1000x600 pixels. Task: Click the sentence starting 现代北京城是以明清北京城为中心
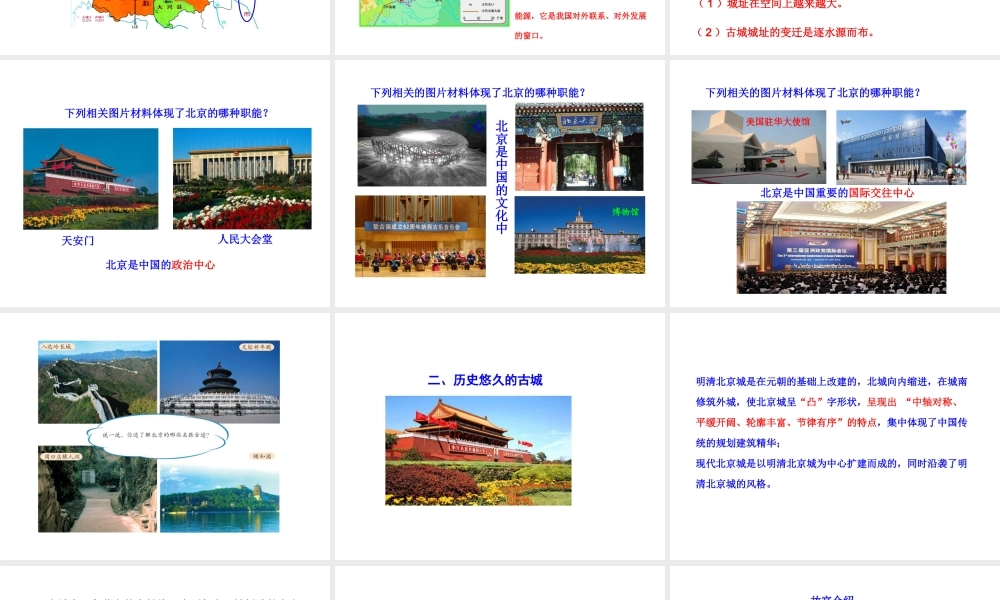(831, 473)
